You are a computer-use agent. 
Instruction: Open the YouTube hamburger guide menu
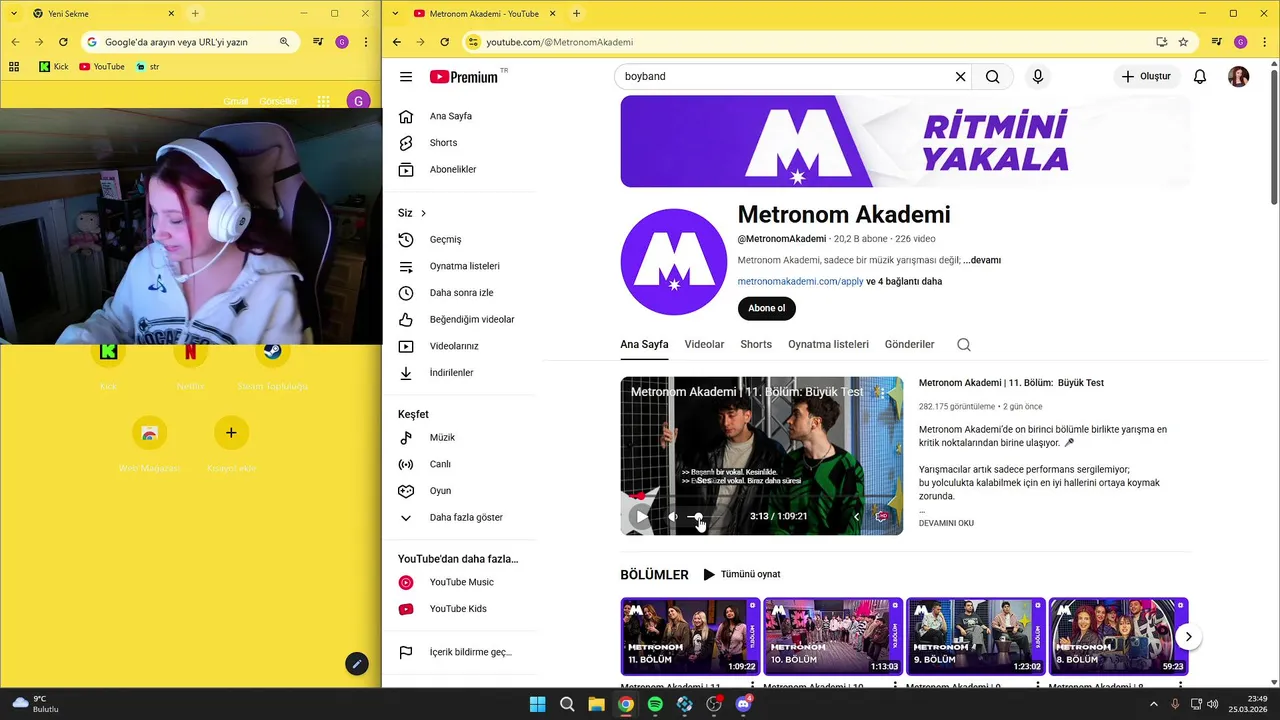pos(405,77)
